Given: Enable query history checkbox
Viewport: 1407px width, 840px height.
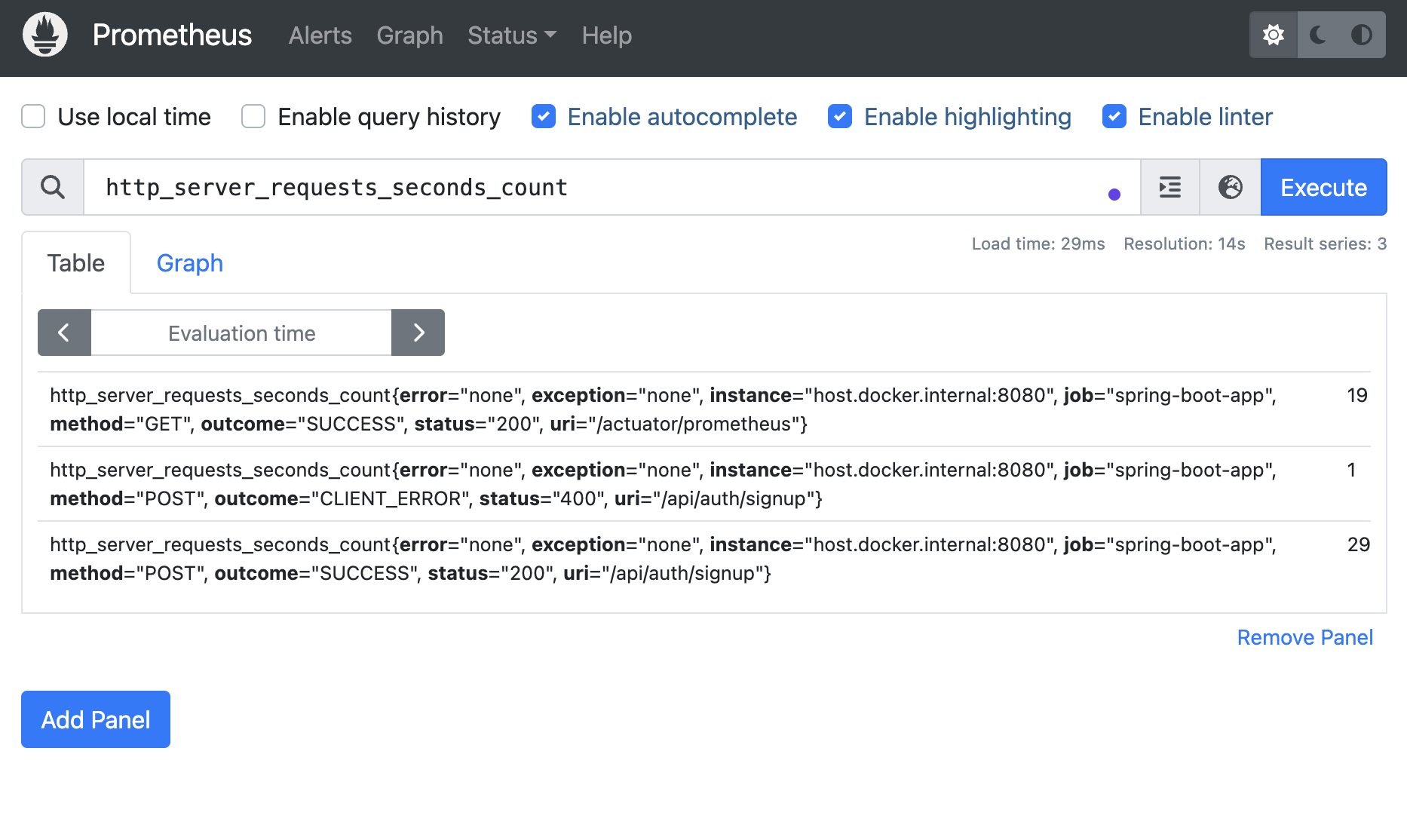Looking at the screenshot, I should tap(253, 117).
